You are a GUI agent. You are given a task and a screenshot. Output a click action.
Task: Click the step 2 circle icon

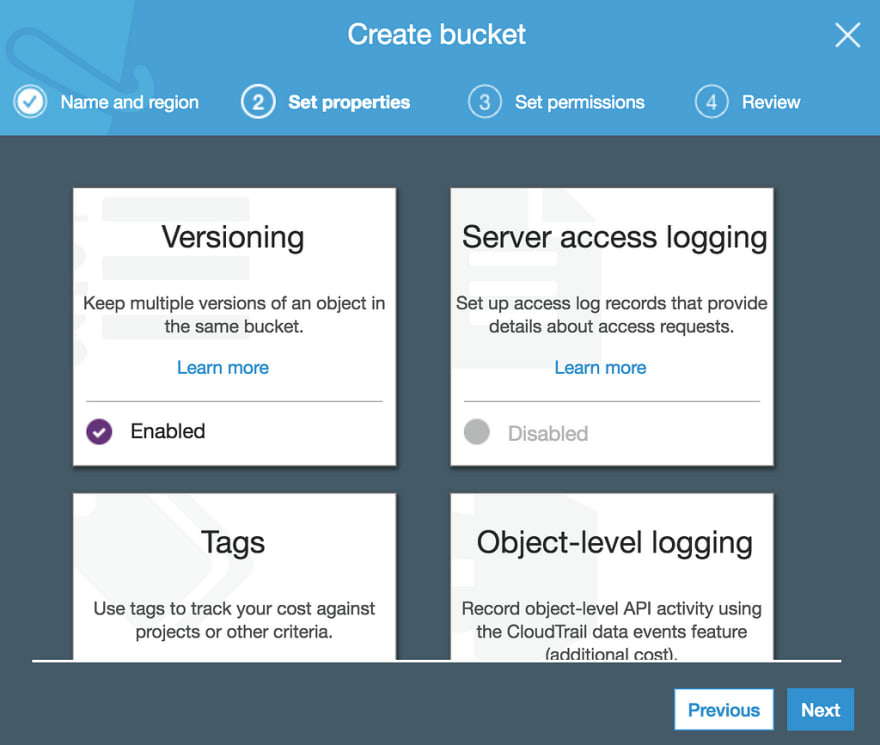(x=258, y=102)
